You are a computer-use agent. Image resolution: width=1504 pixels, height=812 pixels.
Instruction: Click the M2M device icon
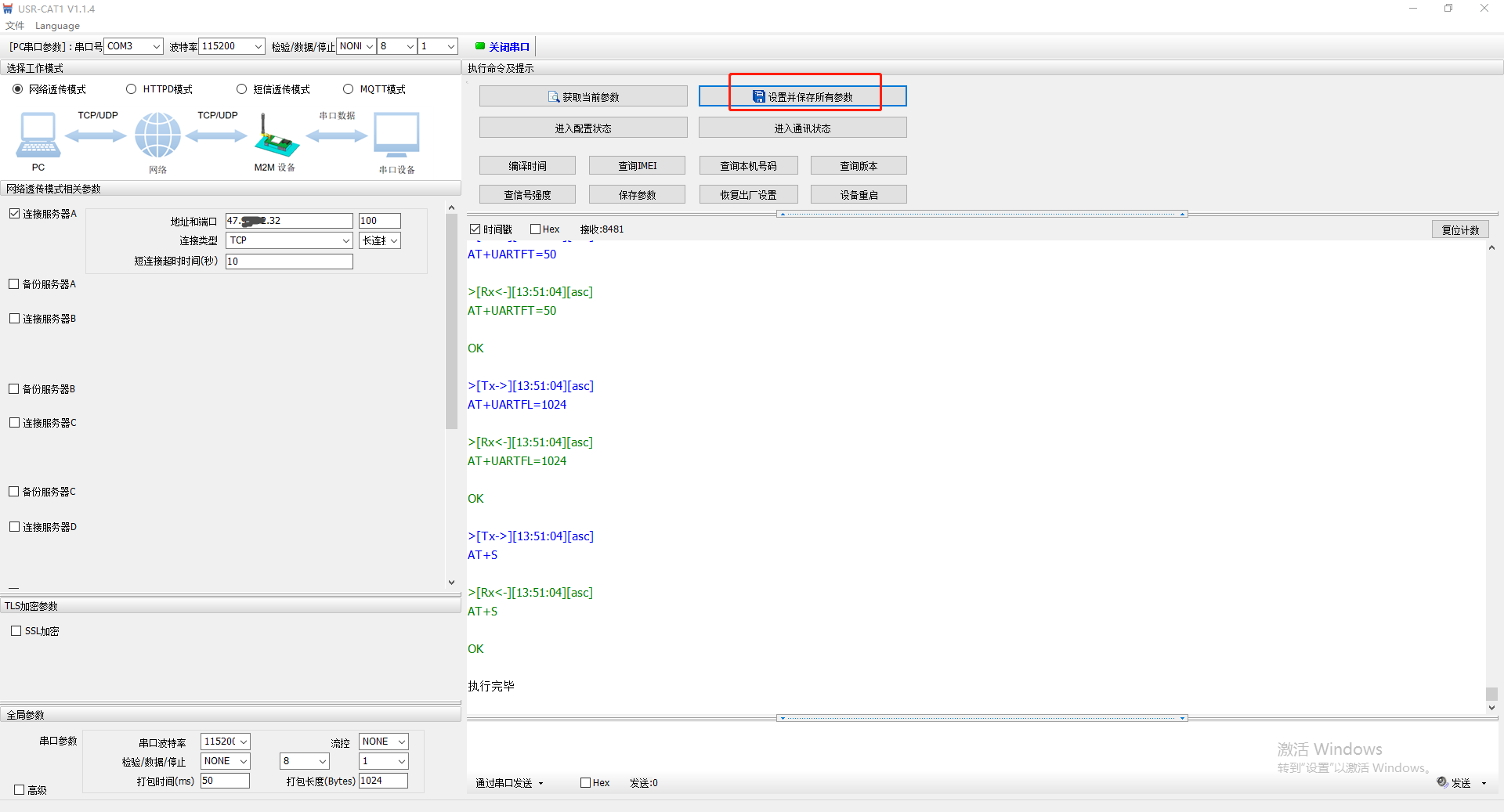pyautogui.click(x=275, y=136)
